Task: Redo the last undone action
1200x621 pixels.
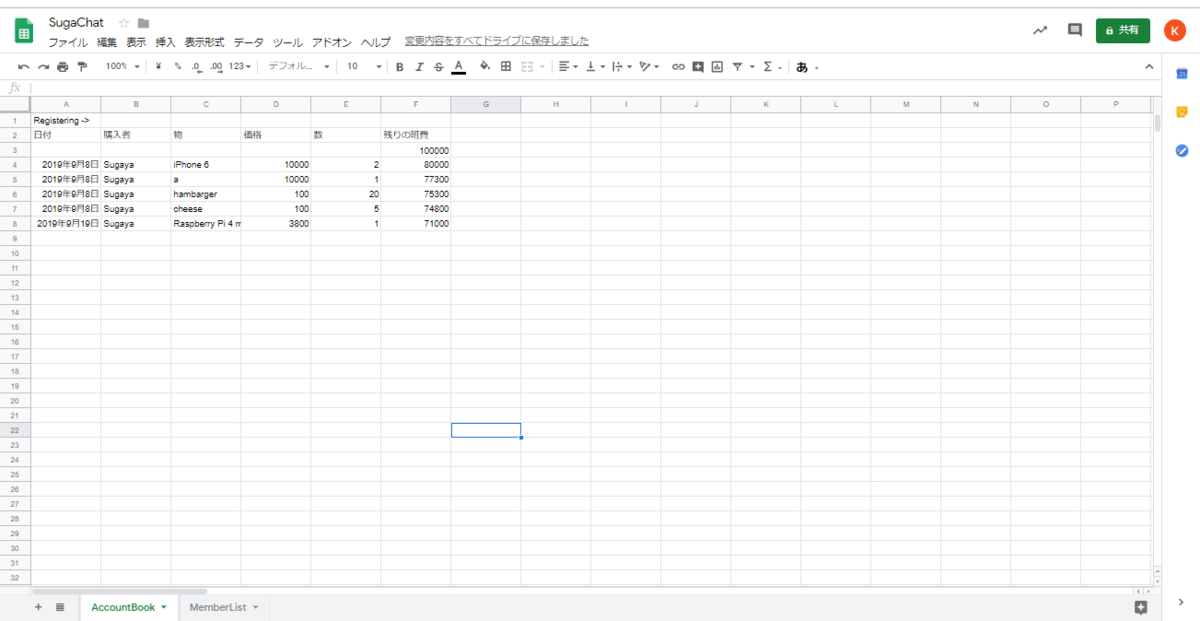Action: (x=43, y=67)
